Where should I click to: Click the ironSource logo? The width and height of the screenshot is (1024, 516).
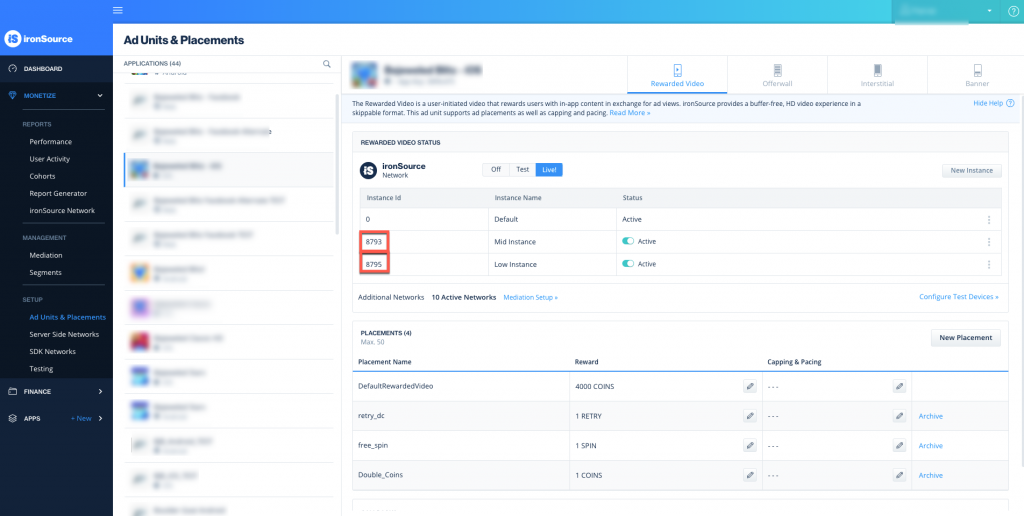39,39
